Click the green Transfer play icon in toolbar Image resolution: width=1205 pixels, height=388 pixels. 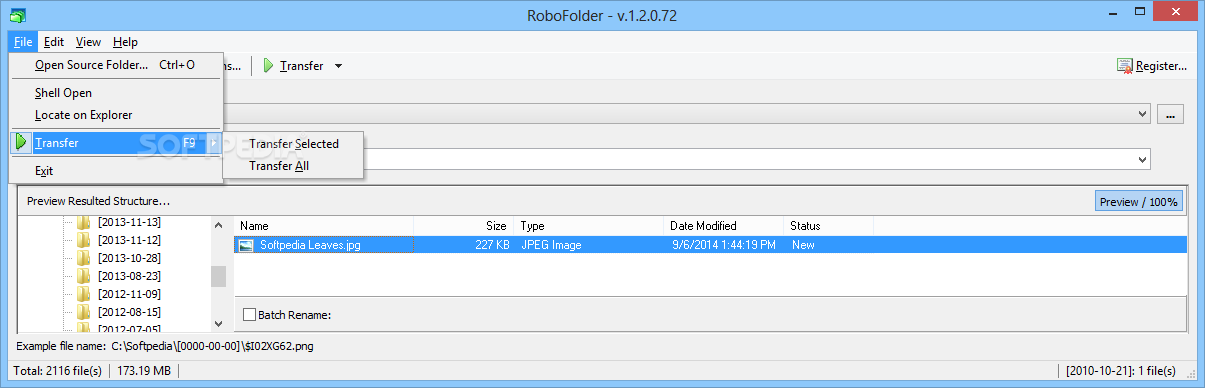pos(268,66)
